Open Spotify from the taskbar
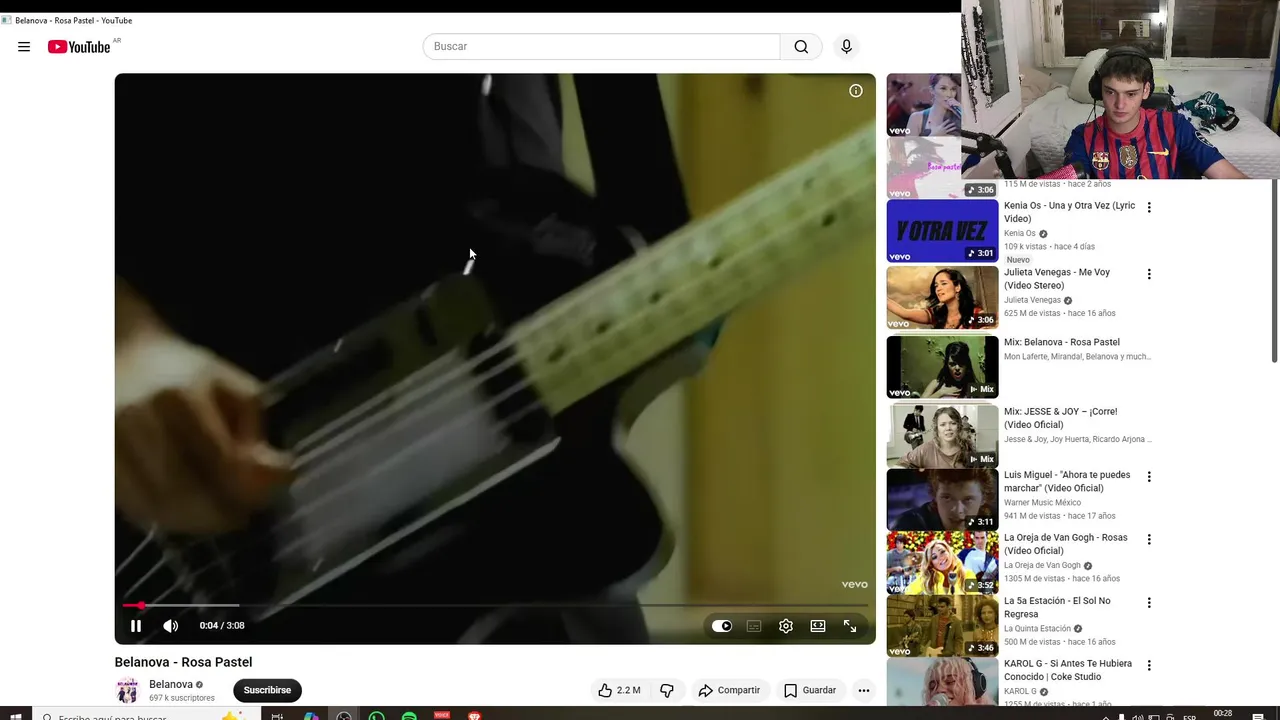The width and height of the screenshot is (1280, 720). point(409,716)
